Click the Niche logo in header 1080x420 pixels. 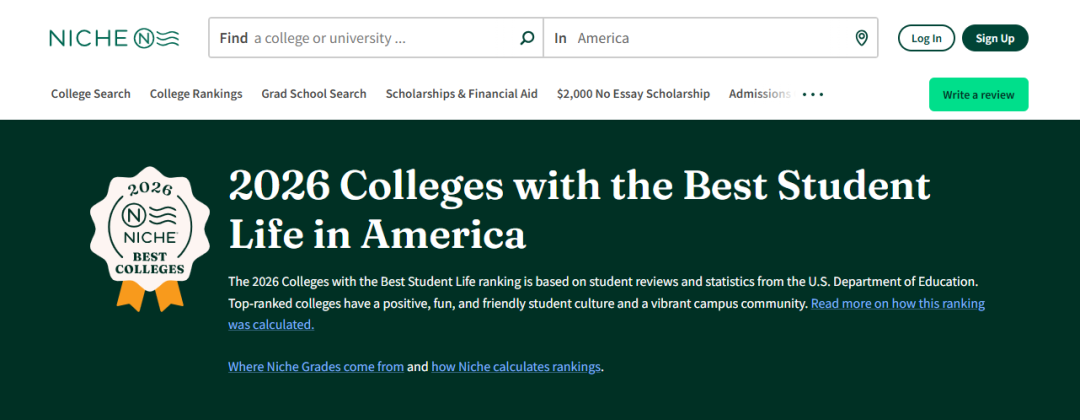pyautogui.click(x=114, y=38)
